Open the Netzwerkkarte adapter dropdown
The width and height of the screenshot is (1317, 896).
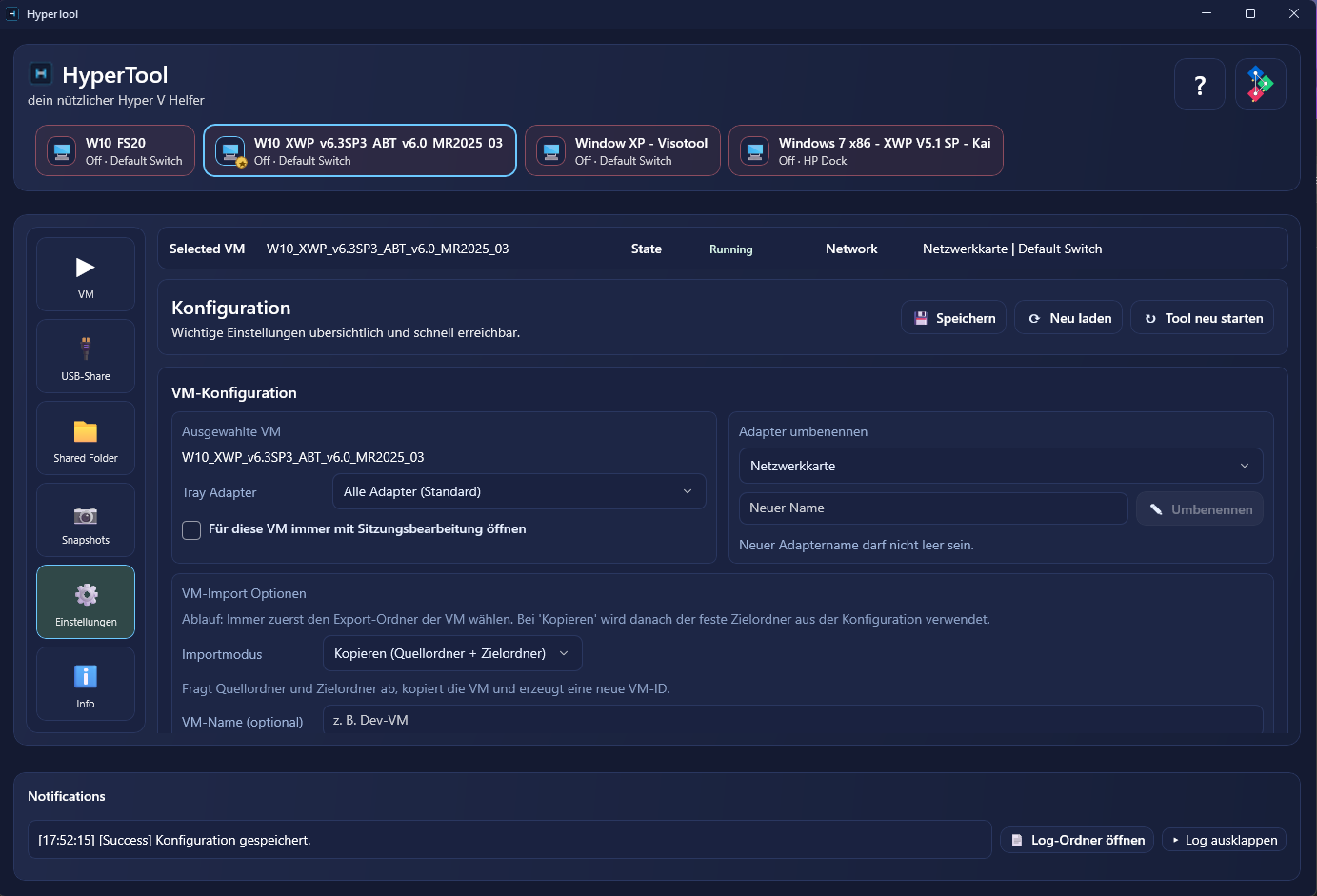[1000, 466]
